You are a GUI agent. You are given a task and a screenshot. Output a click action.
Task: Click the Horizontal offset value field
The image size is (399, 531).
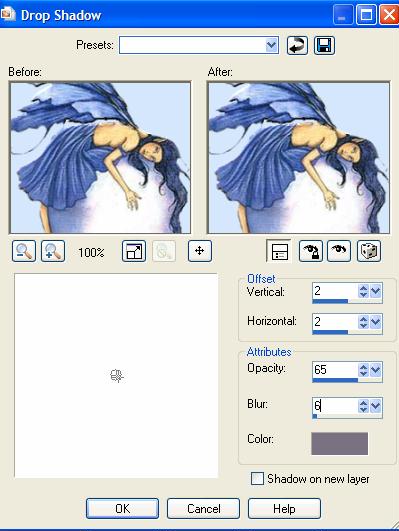(335, 321)
